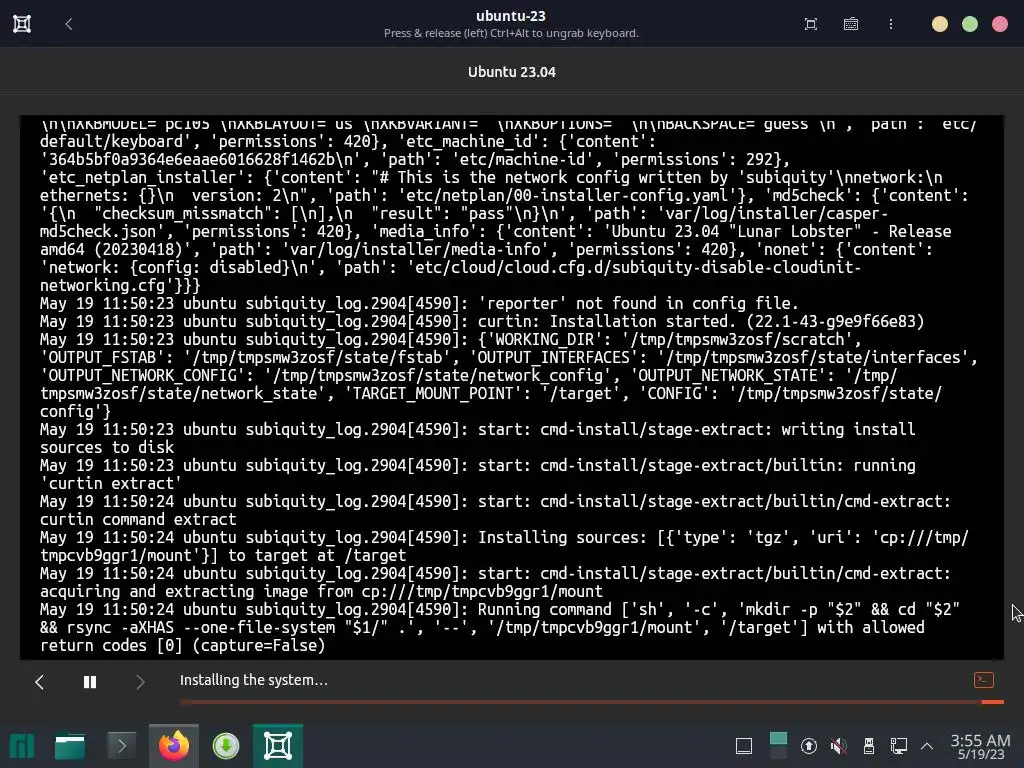Click the 'Installing the system…' status text
1024x768 pixels.
tap(253, 680)
